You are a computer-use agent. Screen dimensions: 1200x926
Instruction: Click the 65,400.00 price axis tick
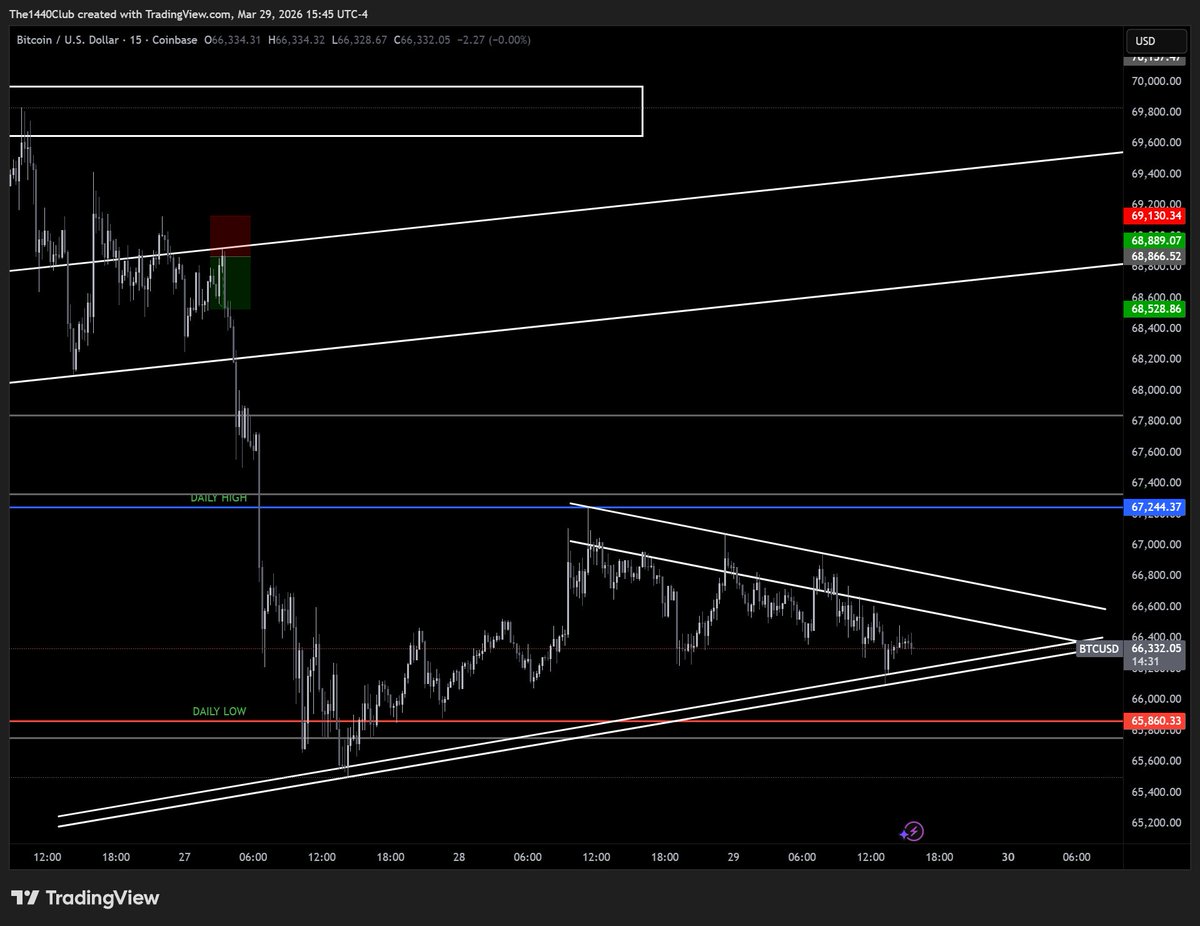(x=1157, y=792)
